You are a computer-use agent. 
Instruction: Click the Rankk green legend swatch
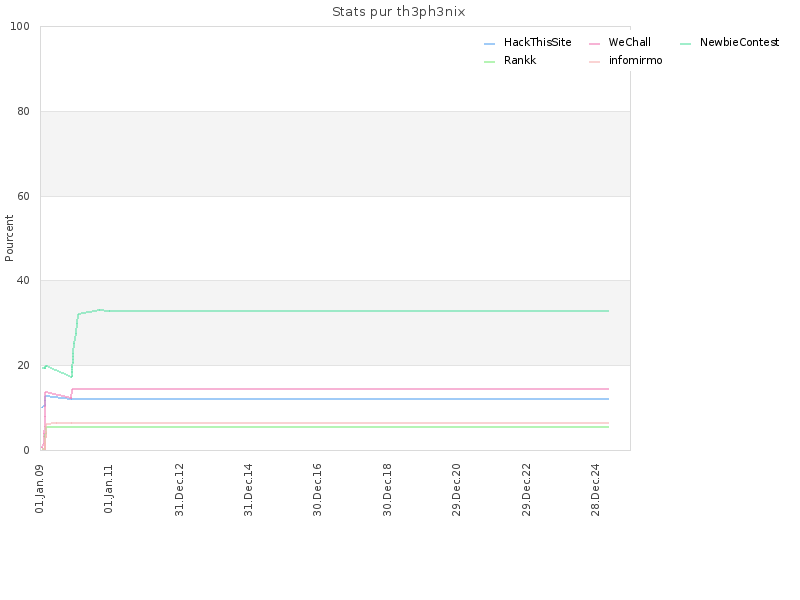489,62
